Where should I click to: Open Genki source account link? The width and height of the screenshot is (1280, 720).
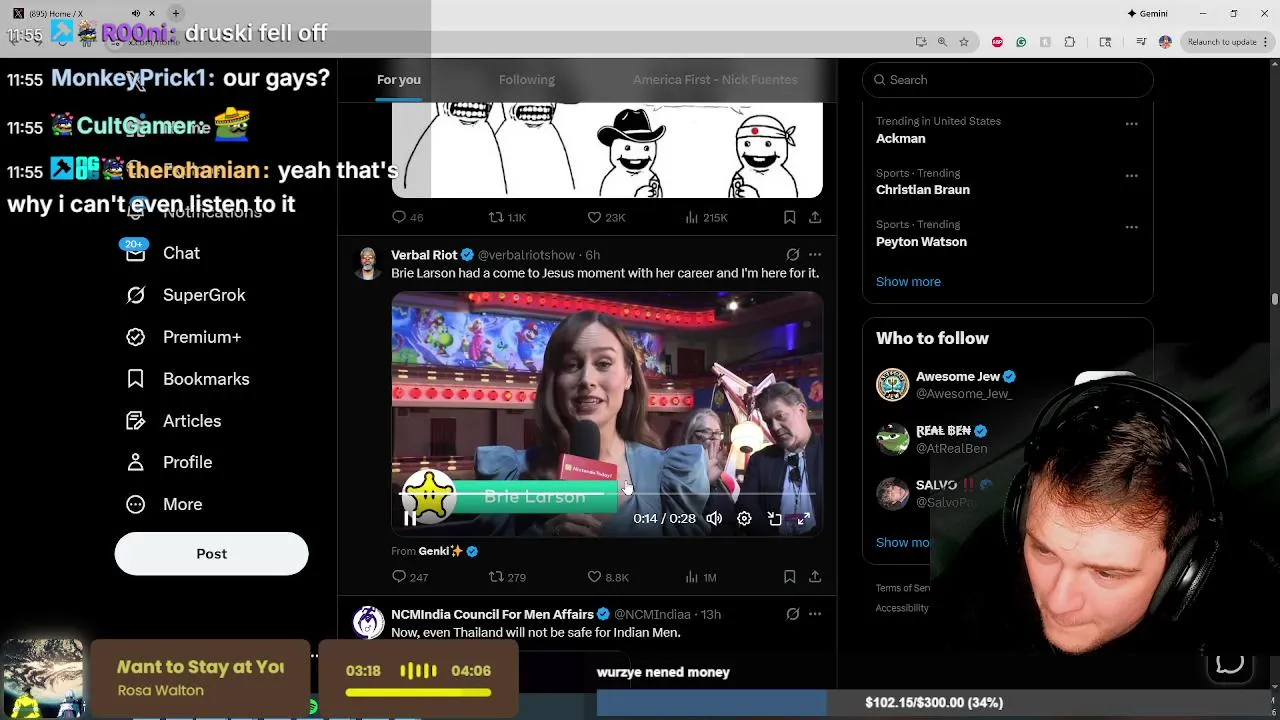(x=440, y=551)
